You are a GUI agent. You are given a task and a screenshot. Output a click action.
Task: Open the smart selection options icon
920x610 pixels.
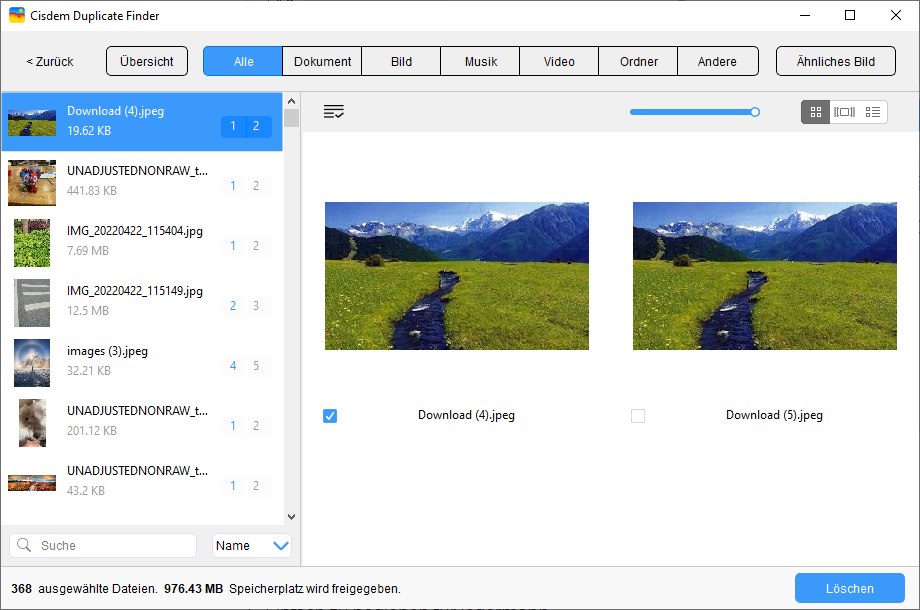coord(333,111)
